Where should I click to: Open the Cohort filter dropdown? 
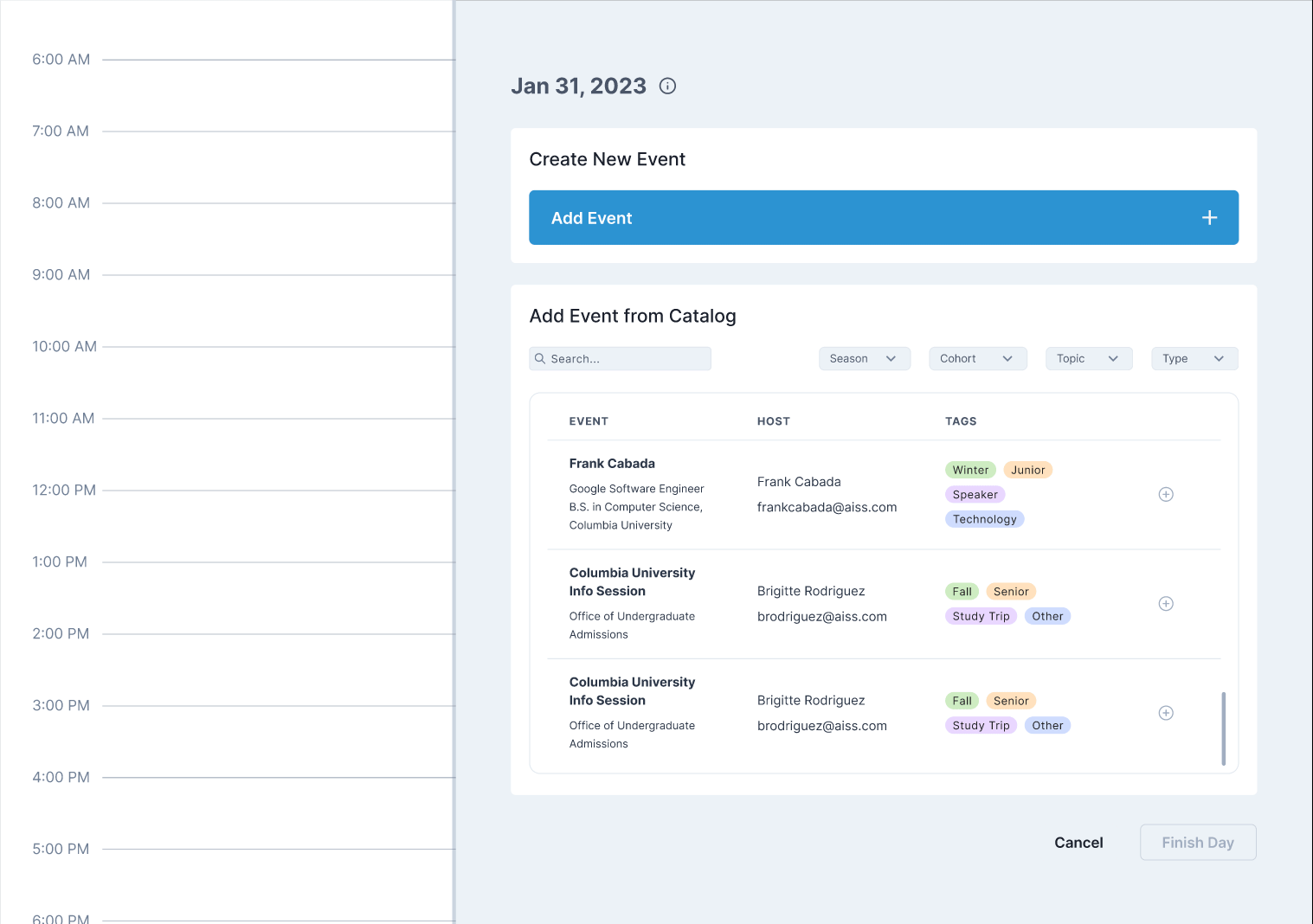[977, 358]
